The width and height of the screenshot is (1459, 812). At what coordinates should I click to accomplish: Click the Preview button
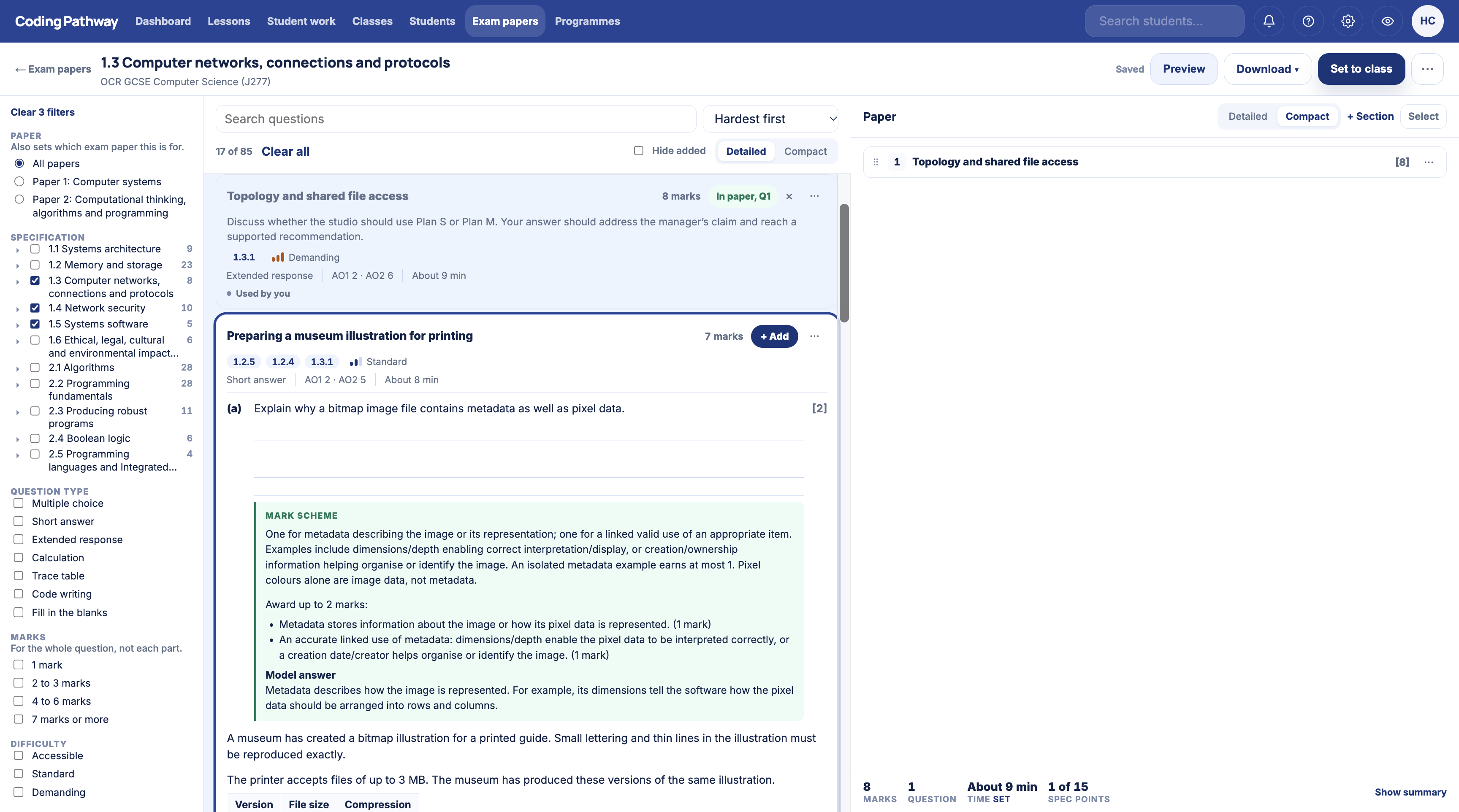[x=1184, y=69]
